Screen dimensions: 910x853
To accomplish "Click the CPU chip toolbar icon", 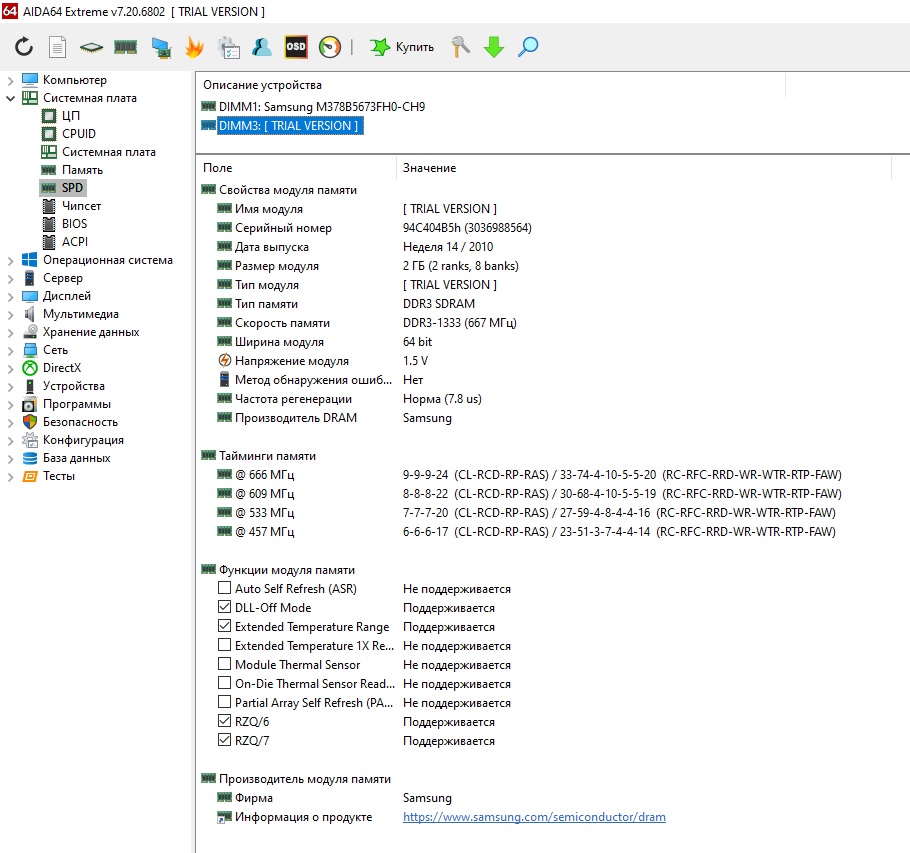I will coord(91,47).
